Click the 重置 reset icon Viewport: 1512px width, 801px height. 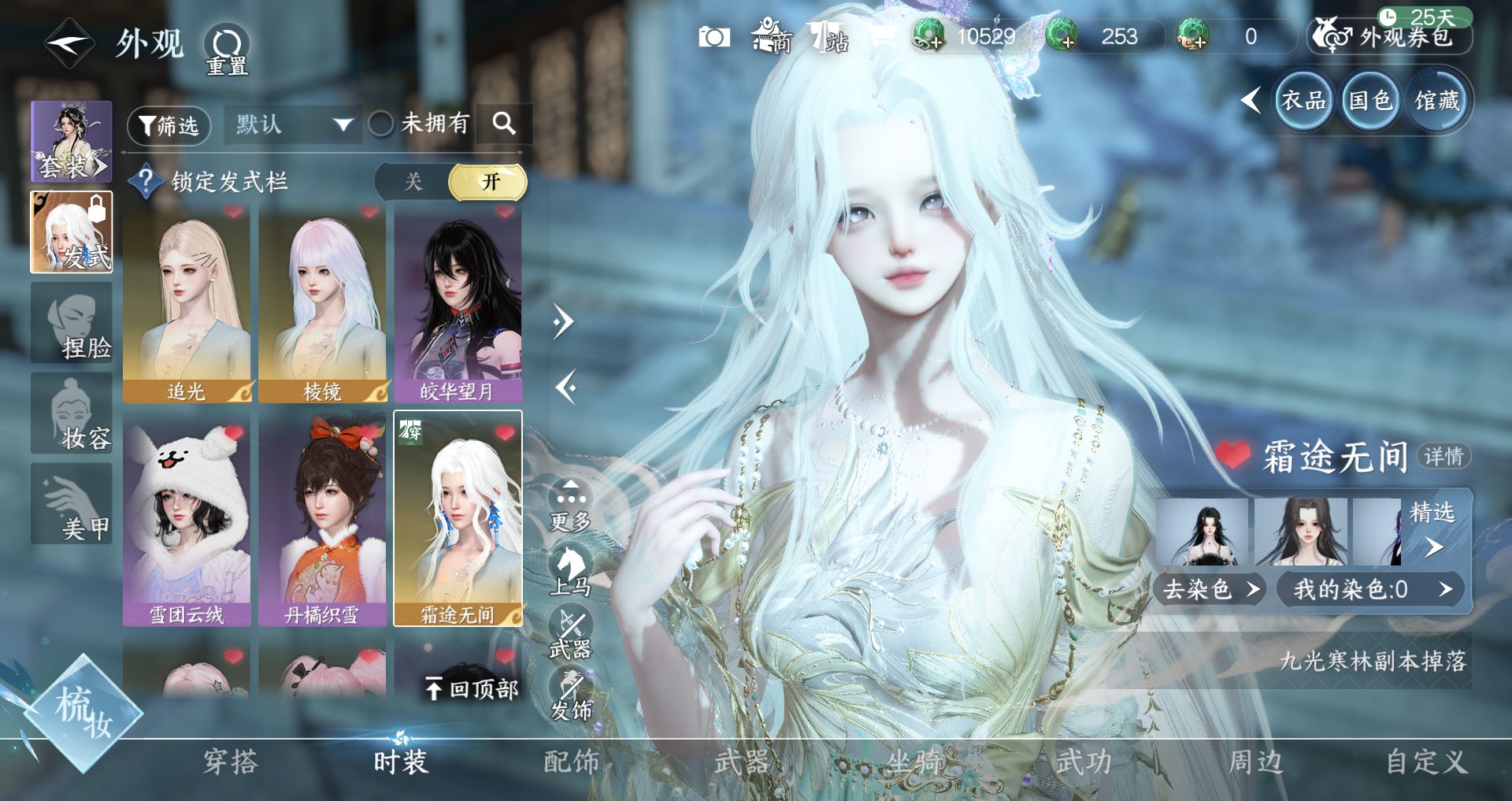[x=227, y=49]
